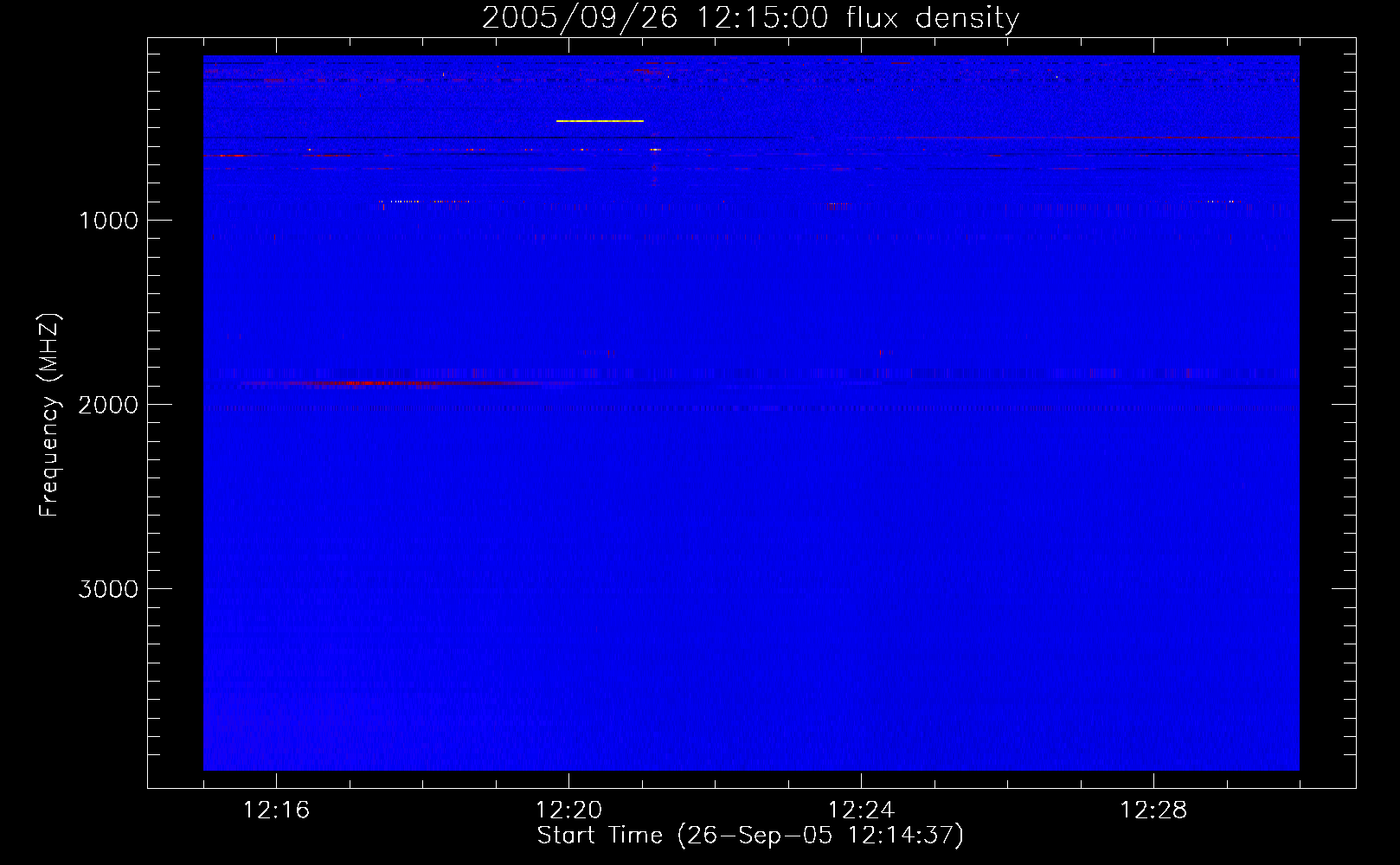Click the bright yellow emission line in spectrogram
The height and width of the screenshot is (865, 1400).
coord(600,121)
